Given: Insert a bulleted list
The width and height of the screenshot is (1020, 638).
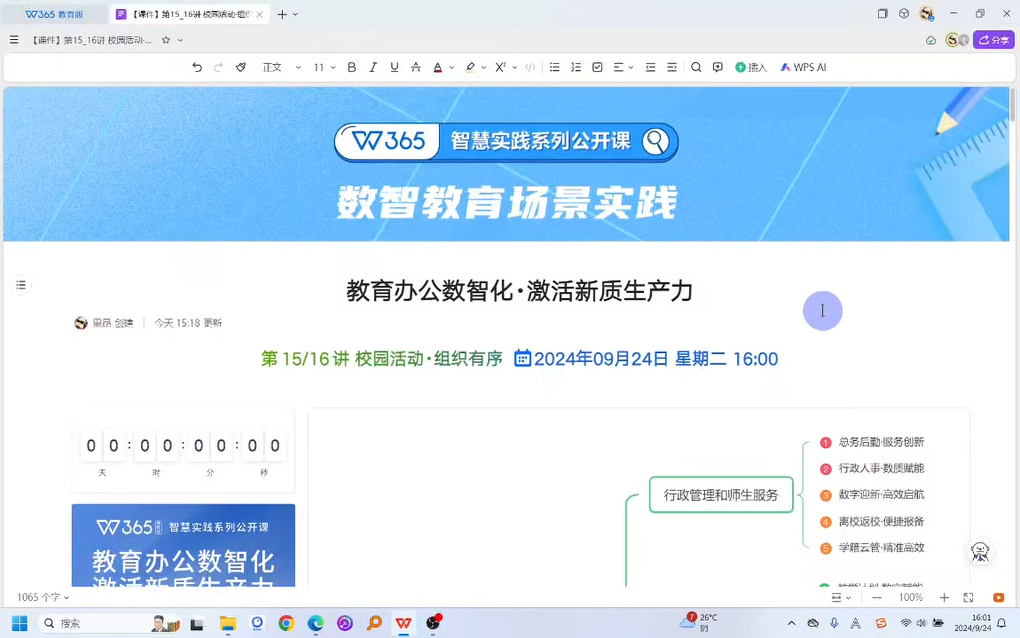Looking at the screenshot, I should coord(554,67).
